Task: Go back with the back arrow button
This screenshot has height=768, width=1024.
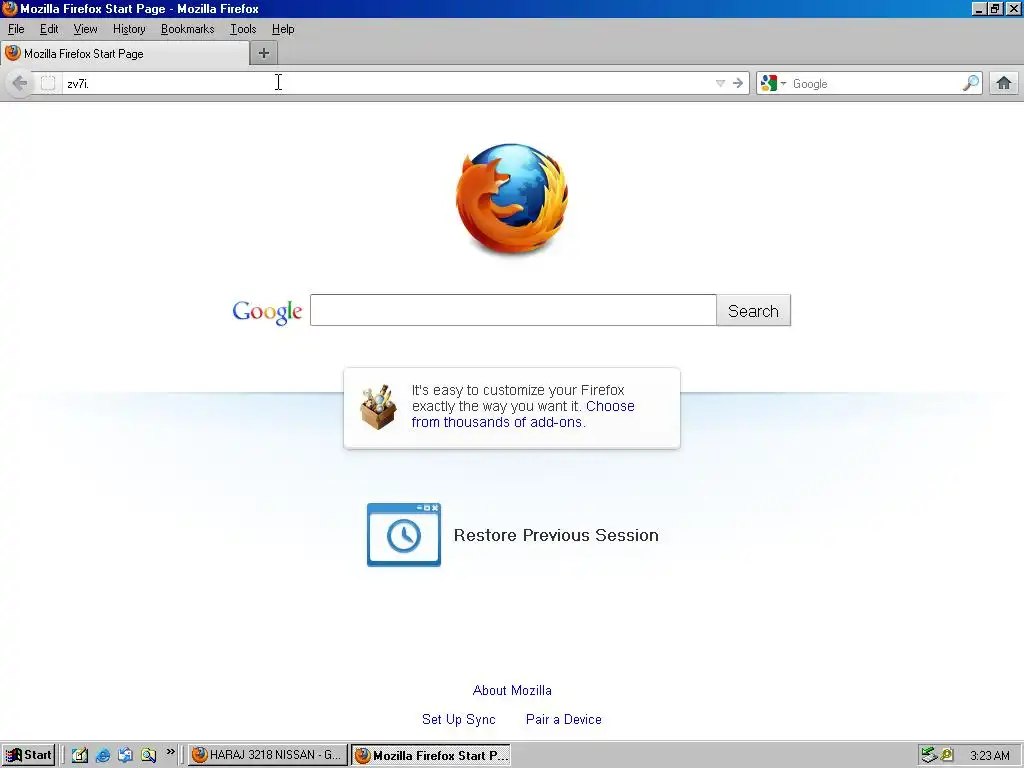Action: click(x=20, y=83)
